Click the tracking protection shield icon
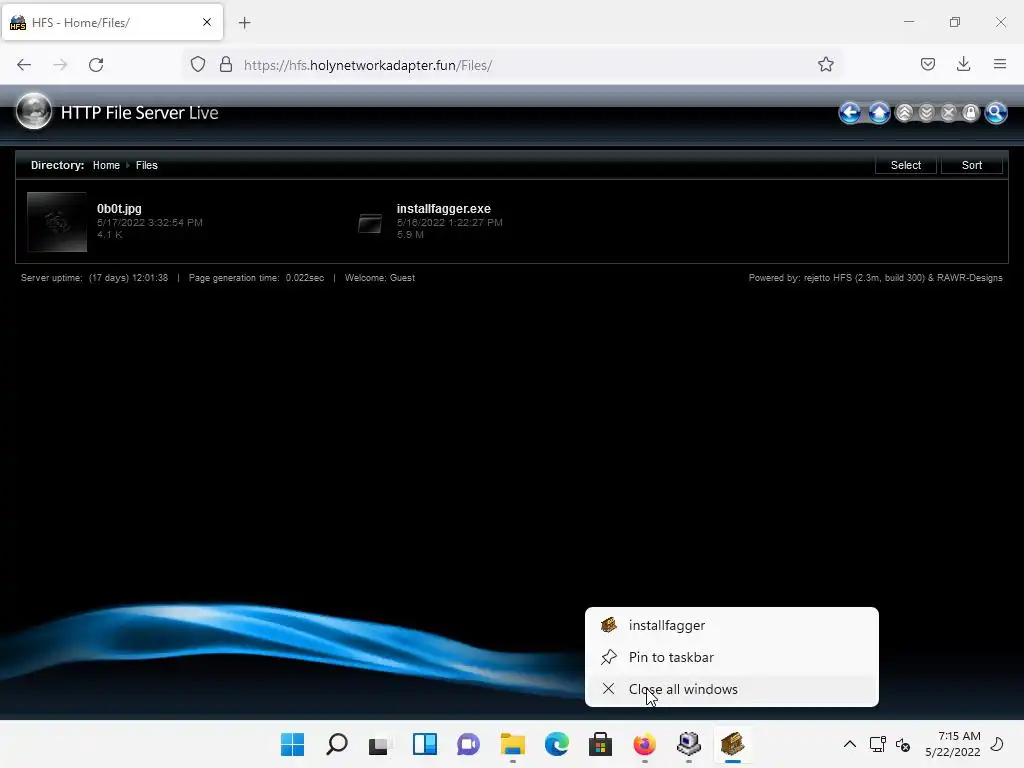Image resolution: width=1024 pixels, height=768 pixels. coord(198,65)
